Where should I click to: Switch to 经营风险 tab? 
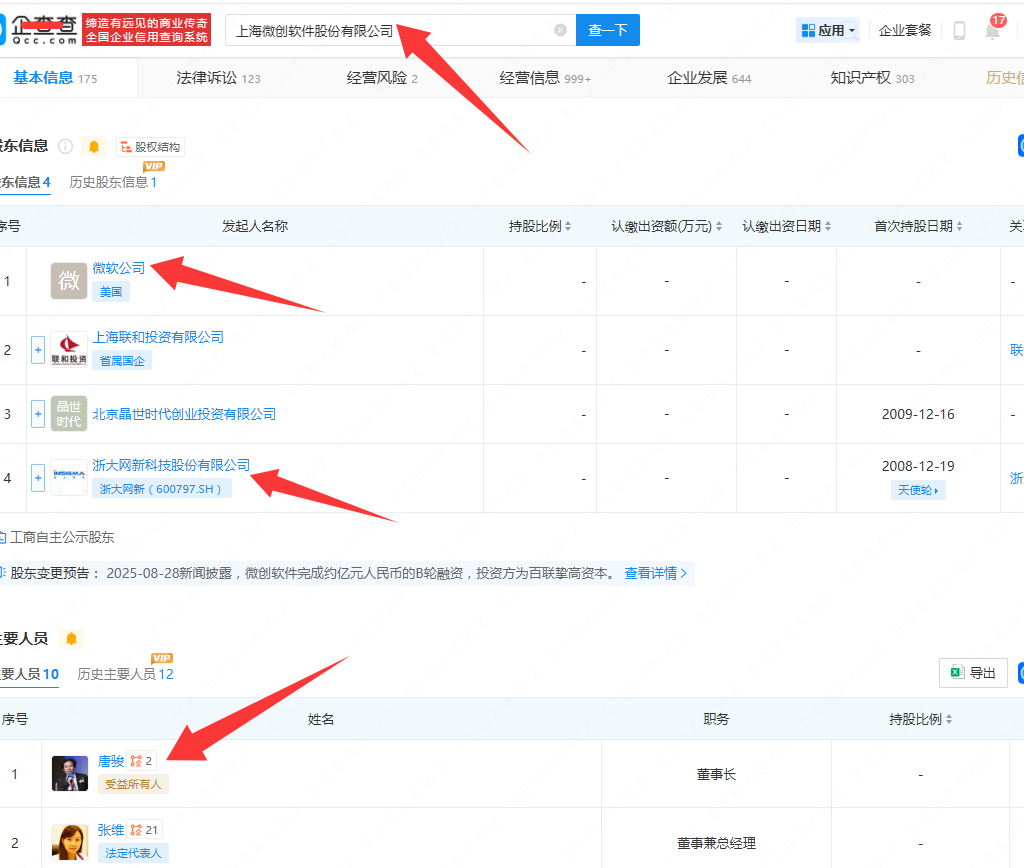382,78
